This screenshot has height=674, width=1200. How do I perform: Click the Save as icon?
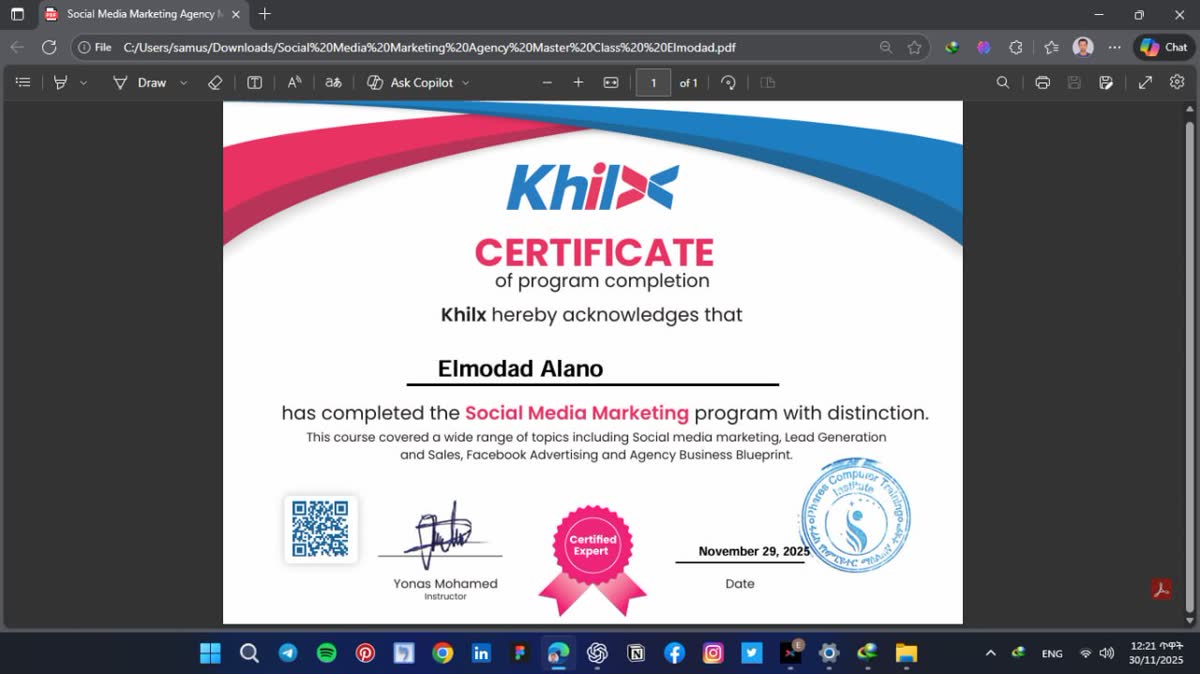[1106, 83]
